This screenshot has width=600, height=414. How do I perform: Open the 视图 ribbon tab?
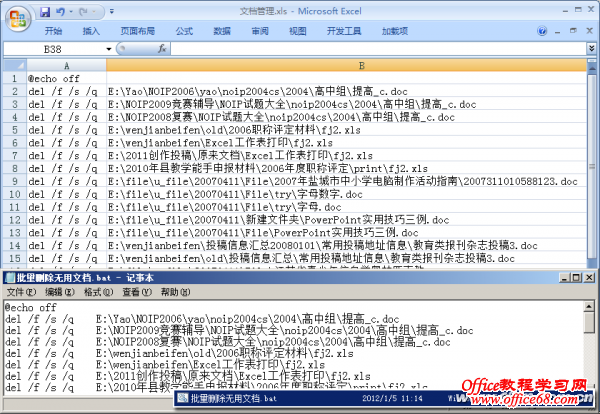pyautogui.click(x=297, y=31)
